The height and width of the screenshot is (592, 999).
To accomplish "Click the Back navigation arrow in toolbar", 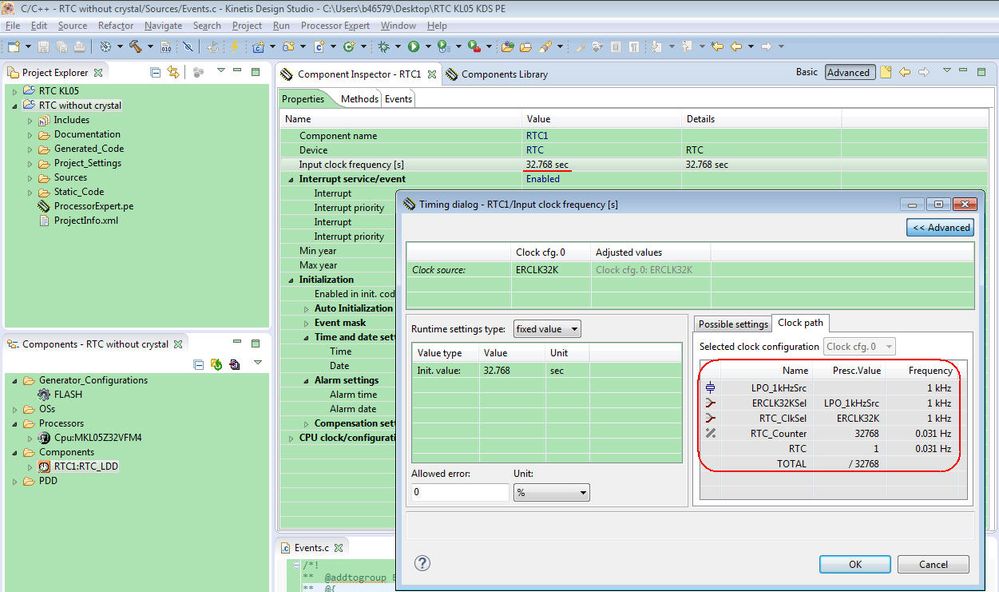I will tap(736, 47).
